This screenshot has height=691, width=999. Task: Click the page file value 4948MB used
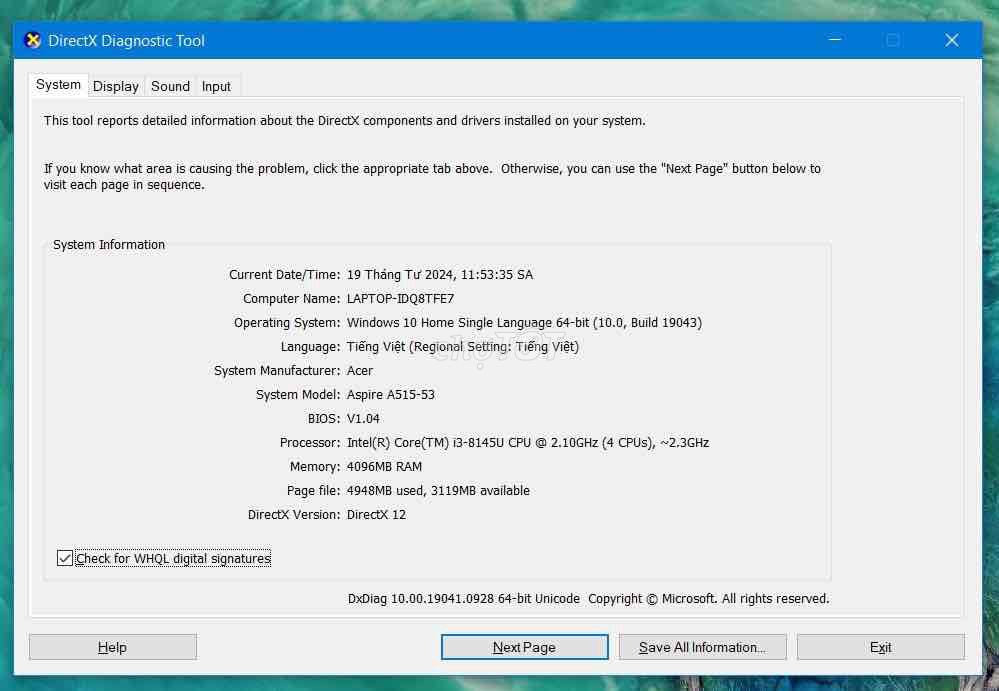(438, 491)
